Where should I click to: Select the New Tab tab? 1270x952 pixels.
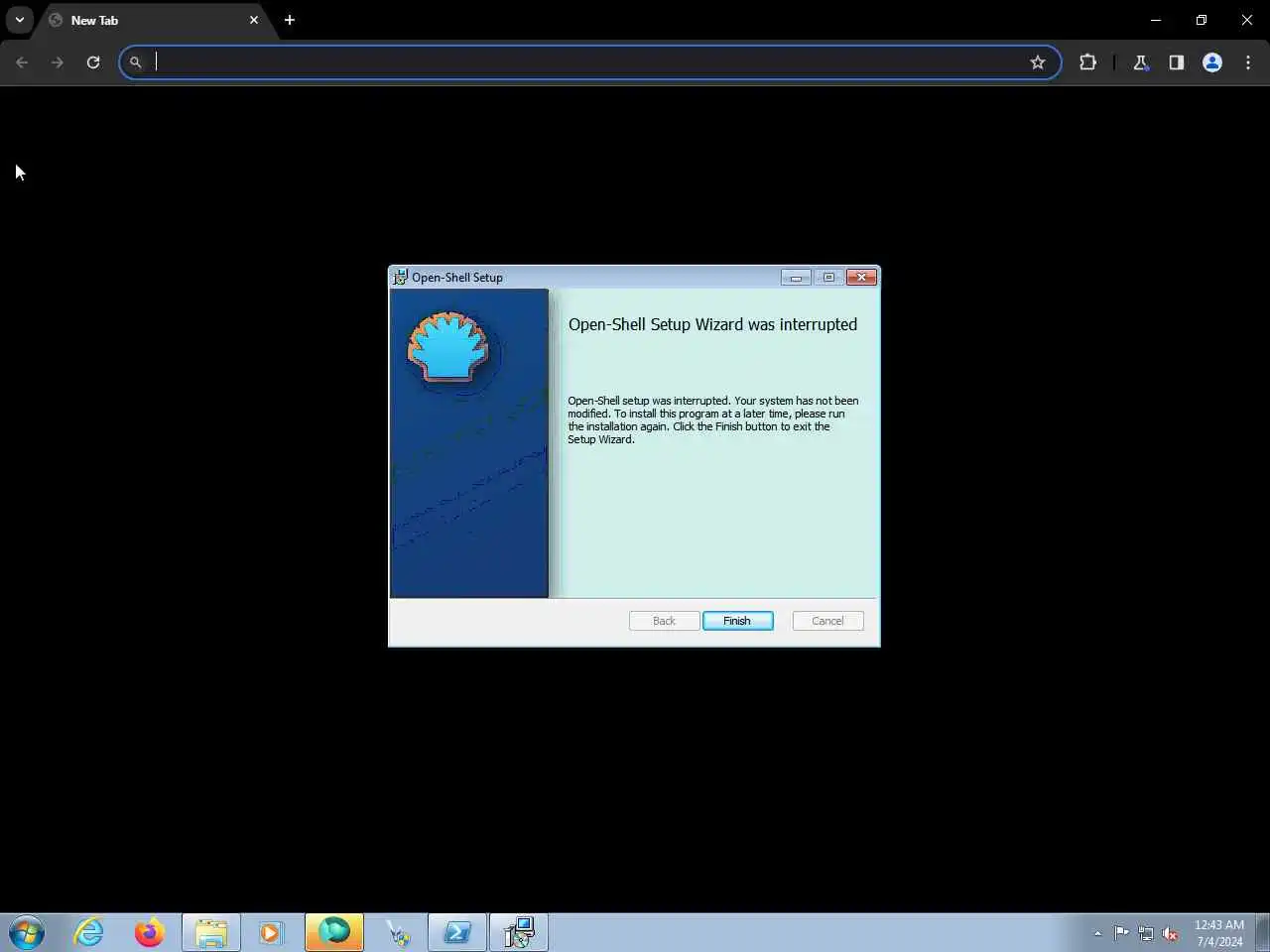tap(154, 20)
